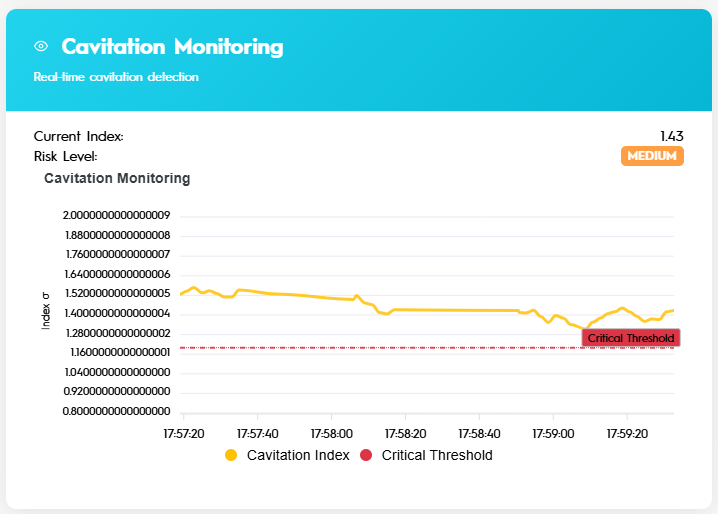Click the red Critical Threshold chart annotation
718x514 pixels.
631,338
